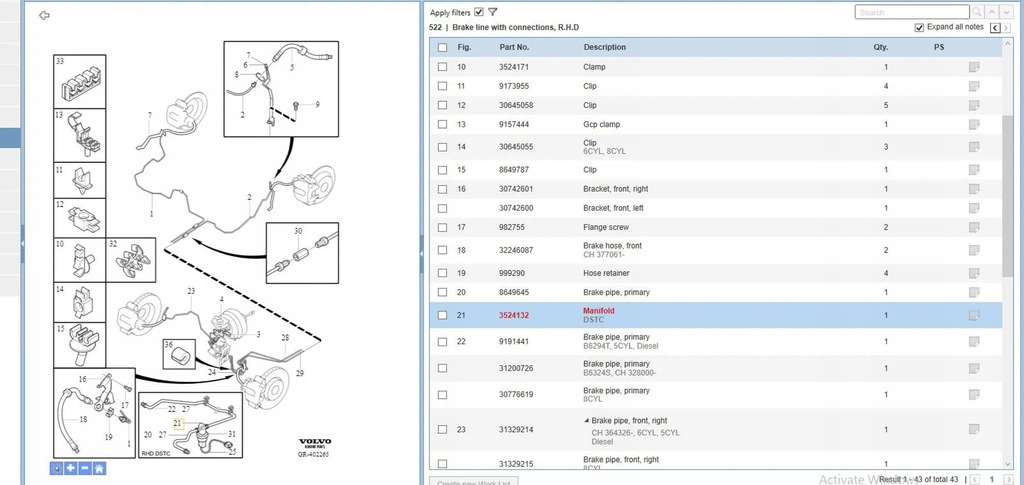Select part number 32246087 cell

pos(515,250)
